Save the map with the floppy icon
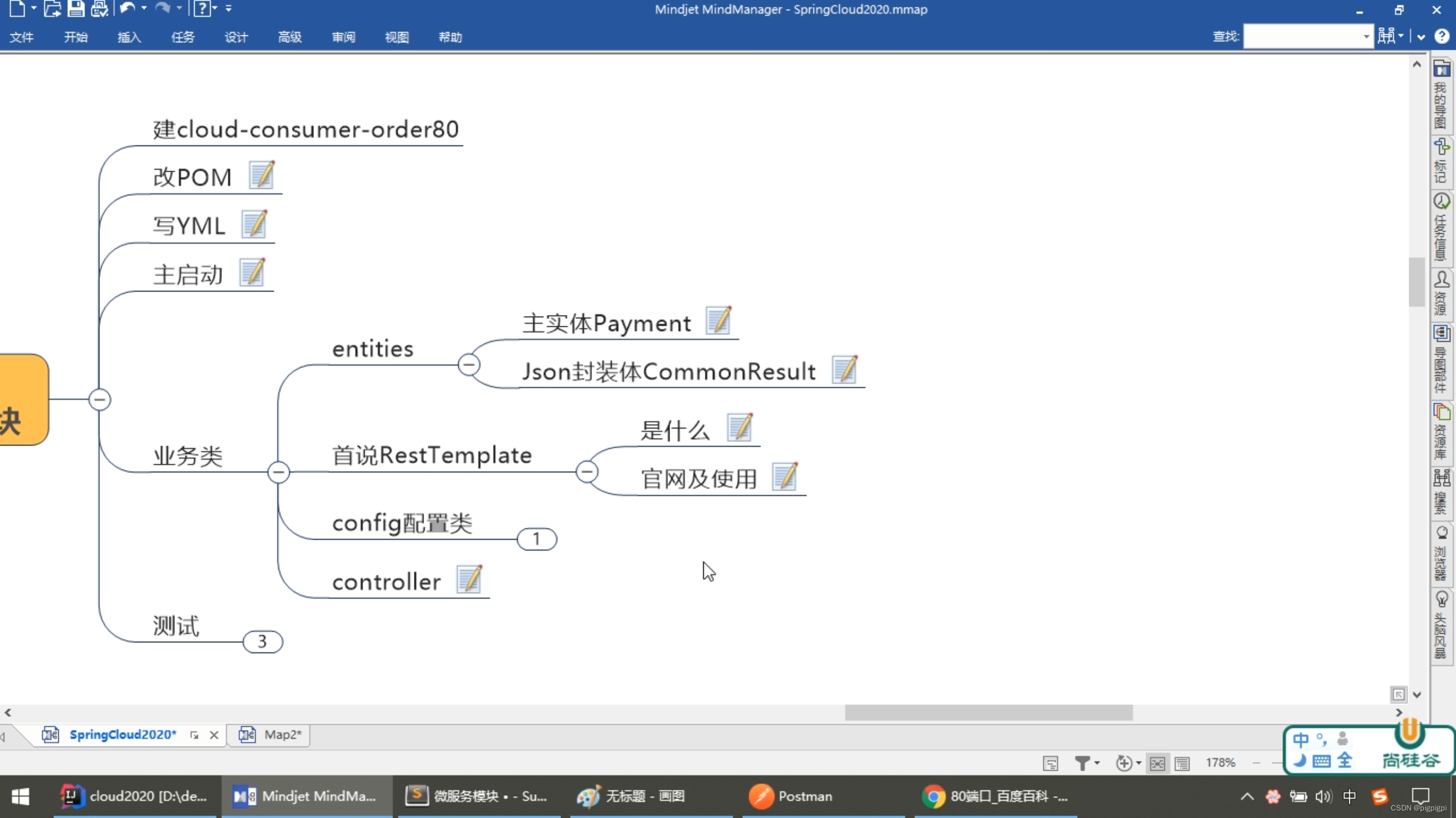This screenshot has height=818, width=1456. (x=76, y=9)
